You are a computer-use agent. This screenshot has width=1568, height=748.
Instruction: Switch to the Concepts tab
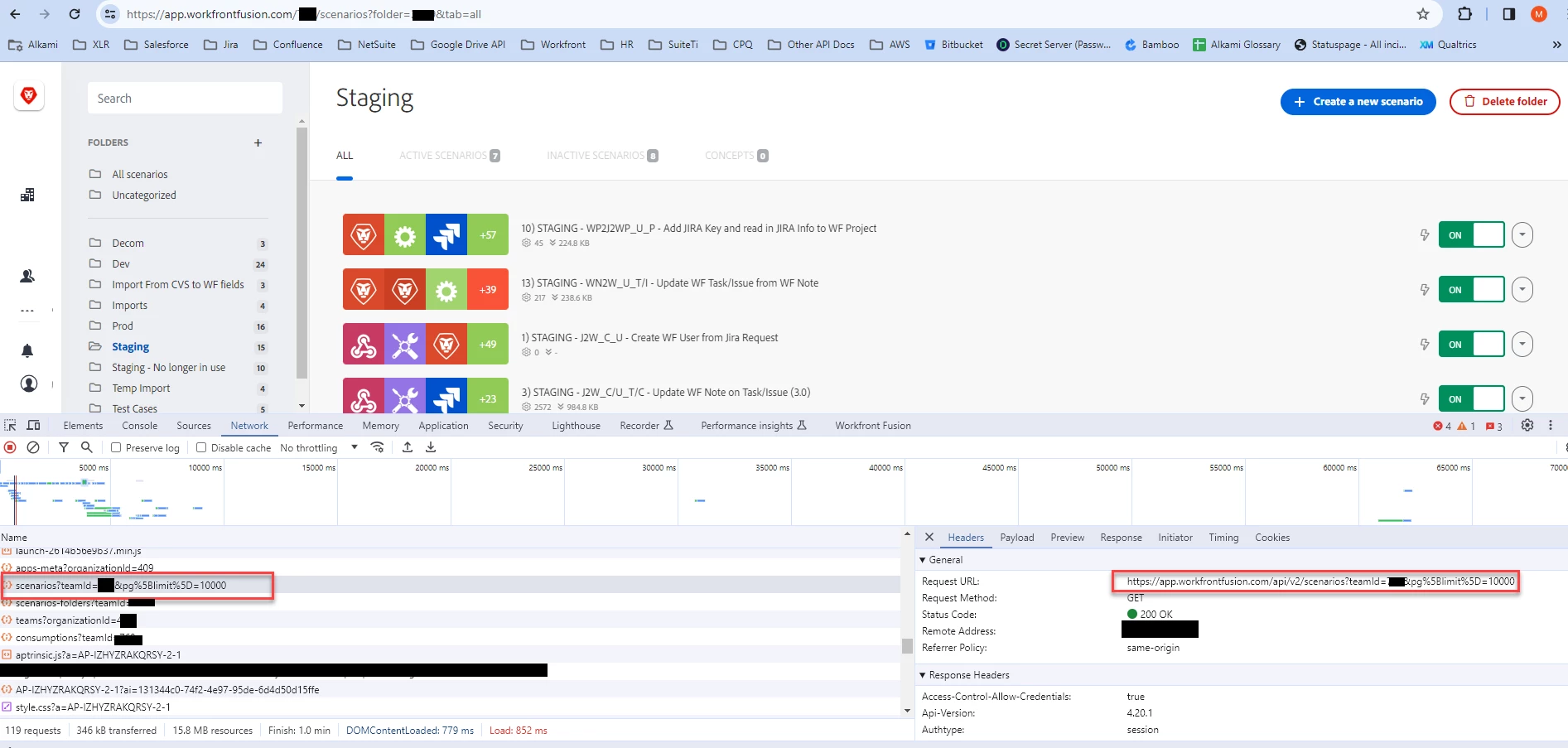[x=736, y=156]
